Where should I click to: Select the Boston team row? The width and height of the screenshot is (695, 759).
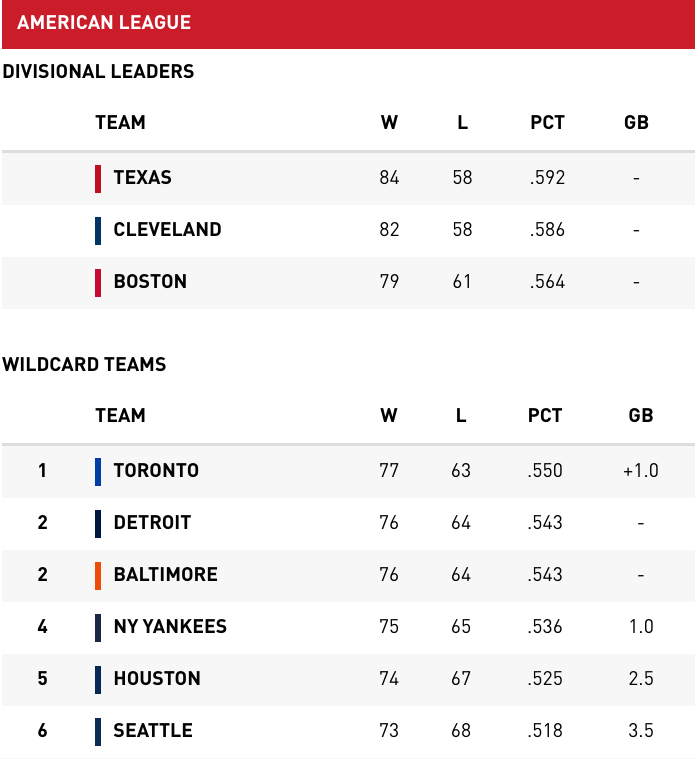click(x=348, y=283)
